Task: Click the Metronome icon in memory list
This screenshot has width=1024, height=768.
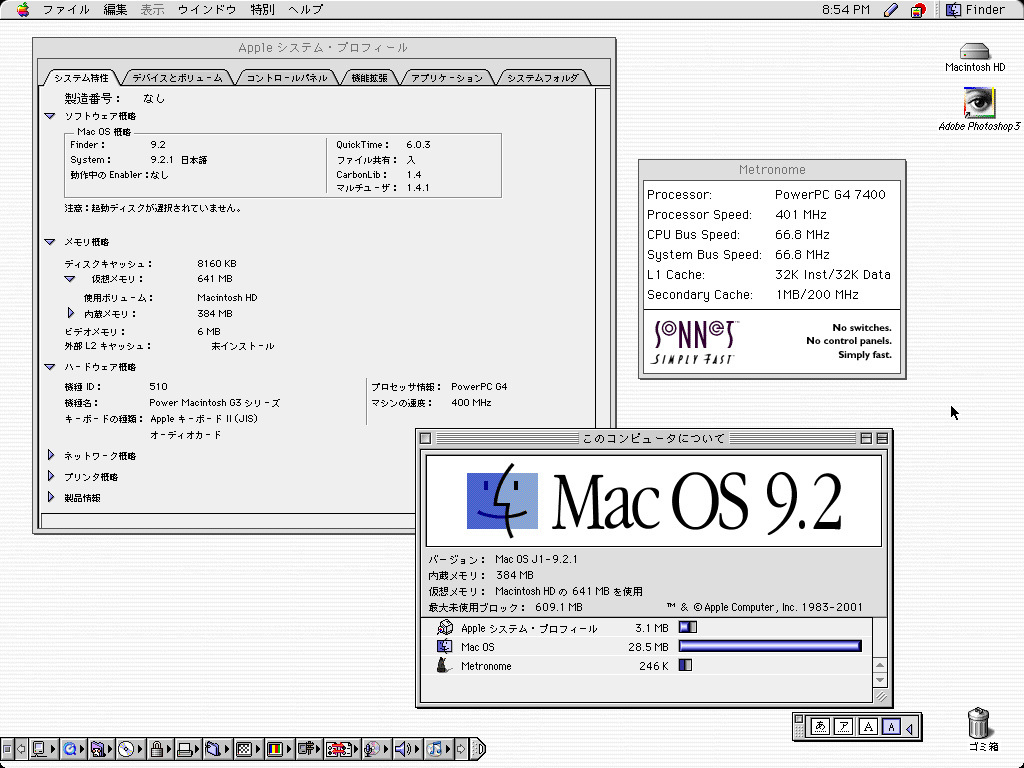Action: pos(445,665)
